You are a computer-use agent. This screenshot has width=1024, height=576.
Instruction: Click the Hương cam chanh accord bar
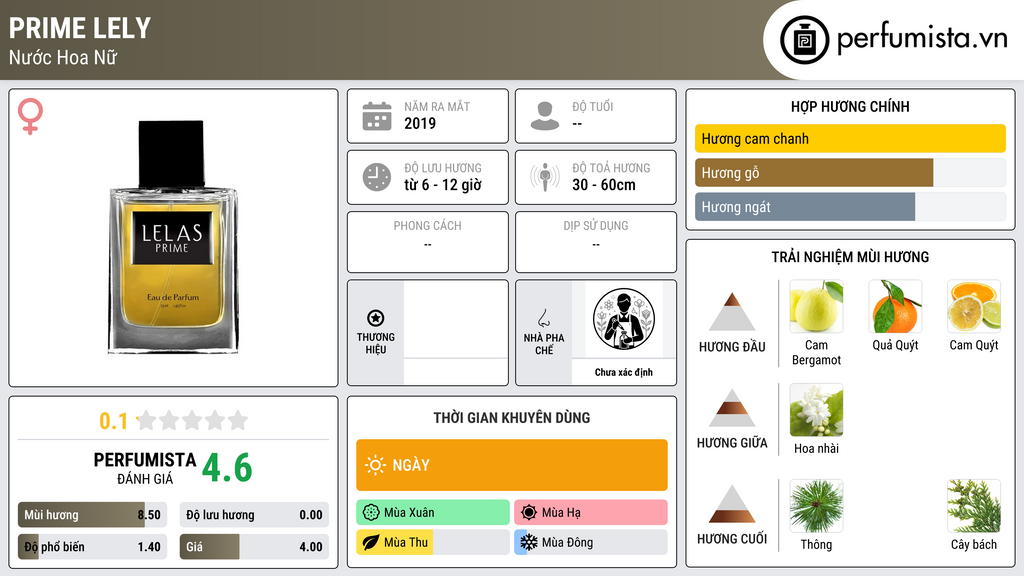pyautogui.click(x=850, y=138)
